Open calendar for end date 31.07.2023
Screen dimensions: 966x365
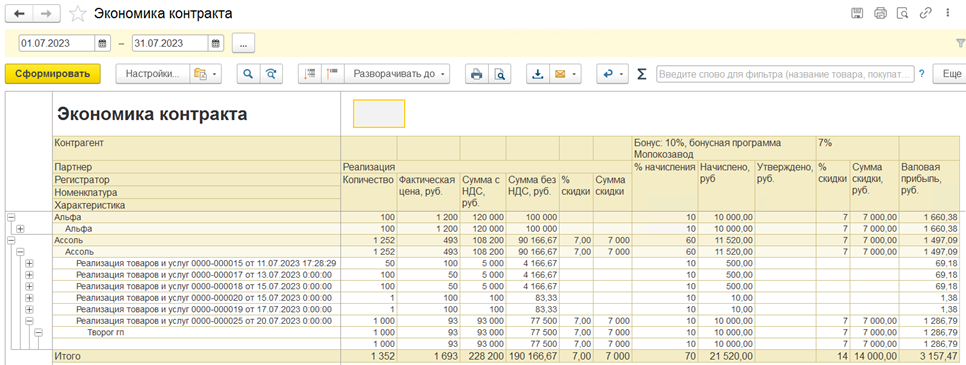[x=216, y=43]
